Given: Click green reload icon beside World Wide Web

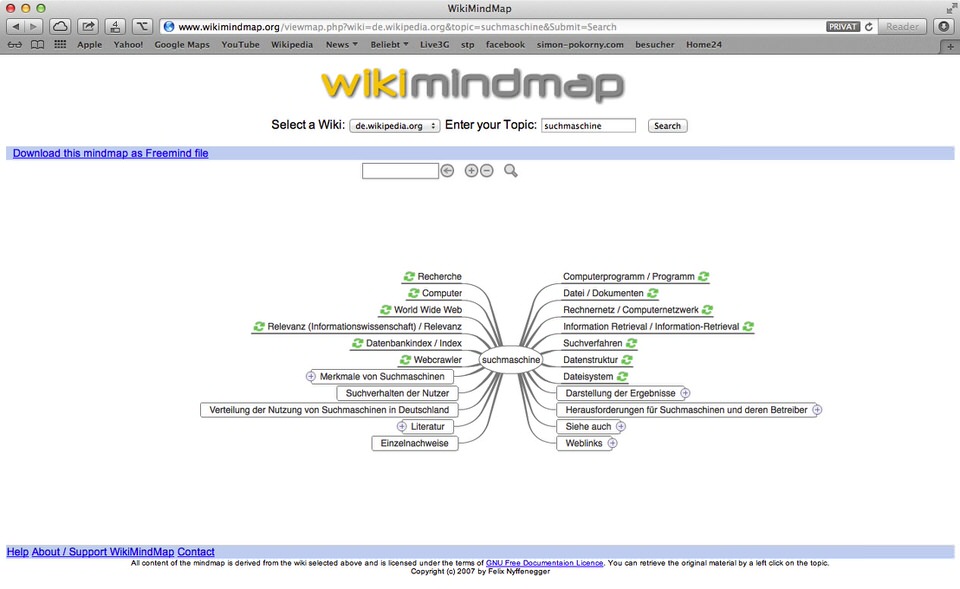Looking at the screenshot, I should coord(386,310).
